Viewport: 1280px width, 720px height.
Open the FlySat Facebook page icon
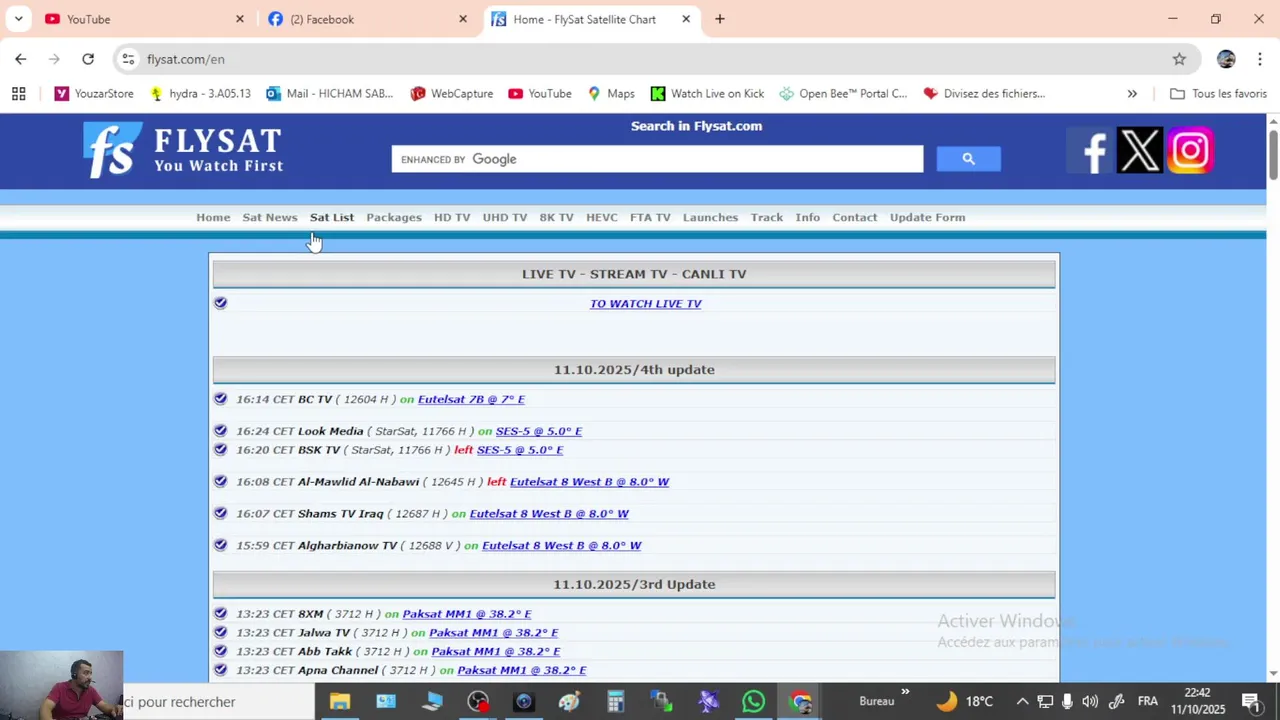point(1093,151)
